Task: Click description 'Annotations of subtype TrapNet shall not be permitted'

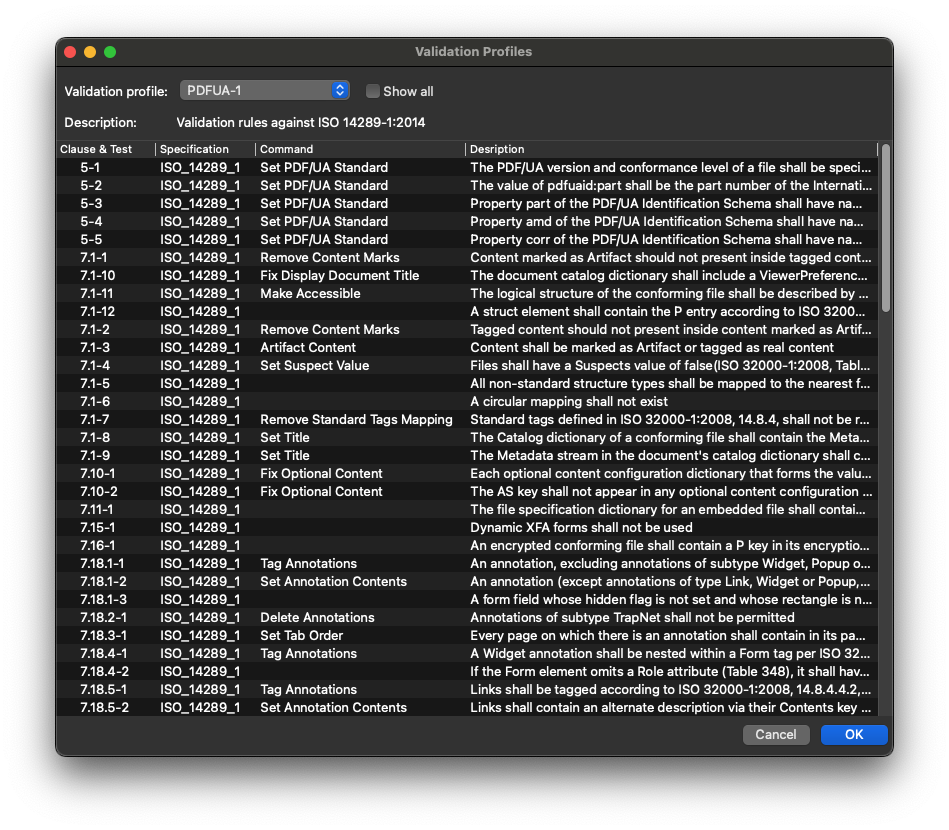Action: [632, 618]
